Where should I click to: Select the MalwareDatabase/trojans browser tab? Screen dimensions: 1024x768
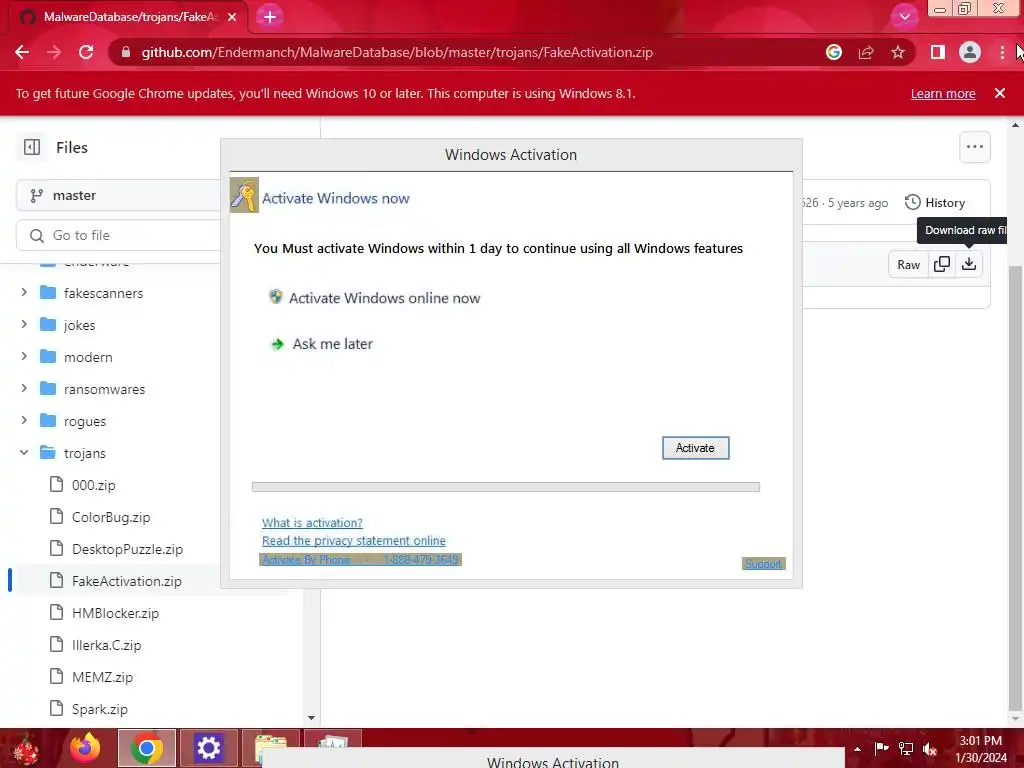click(x=129, y=17)
